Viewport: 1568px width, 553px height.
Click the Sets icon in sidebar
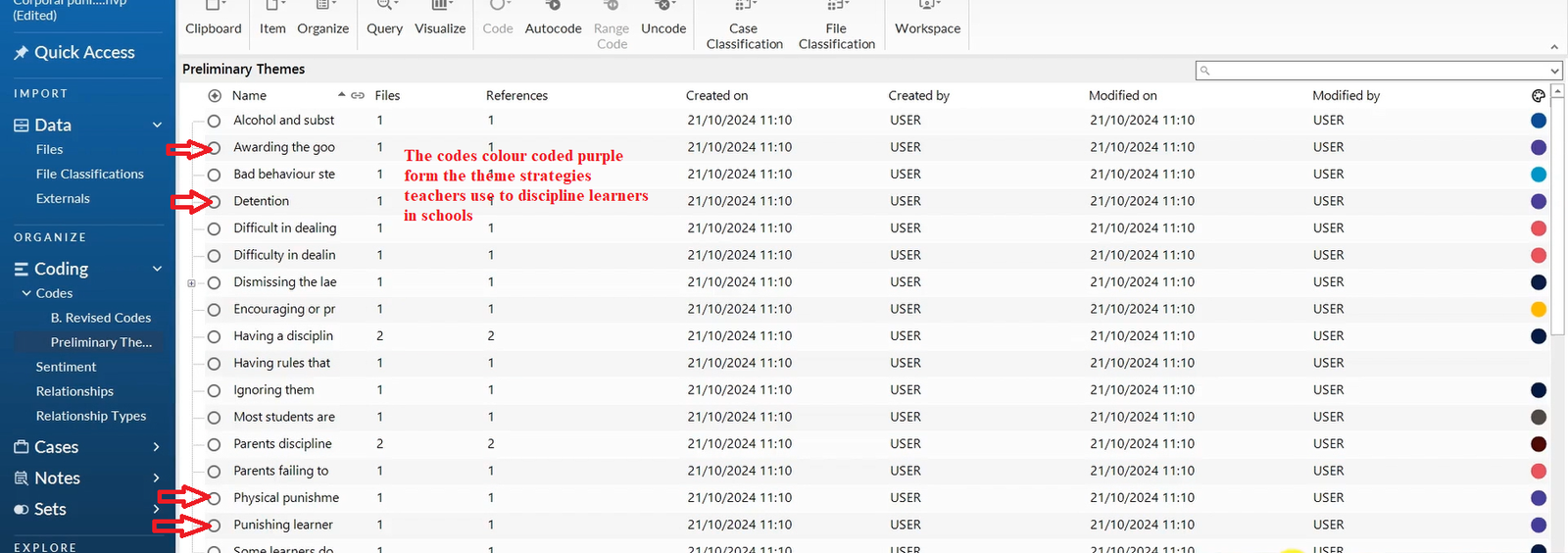[21, 510]
